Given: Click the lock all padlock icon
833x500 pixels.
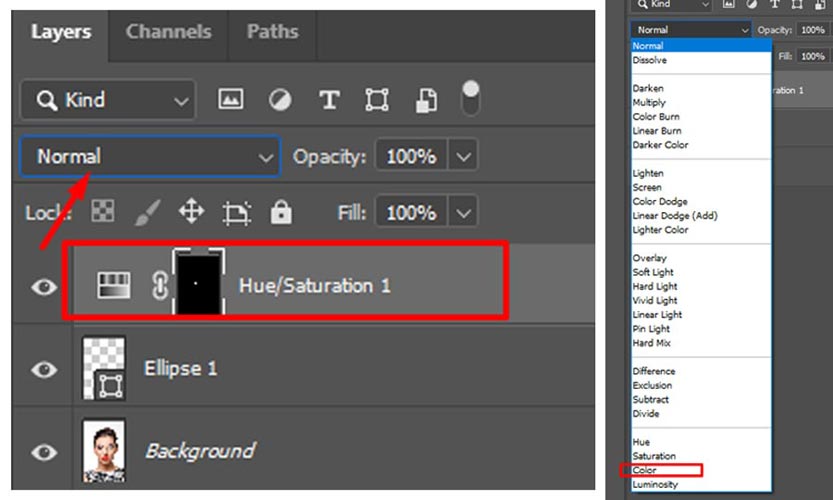Looking at the screenshot, I should [282, 212].
